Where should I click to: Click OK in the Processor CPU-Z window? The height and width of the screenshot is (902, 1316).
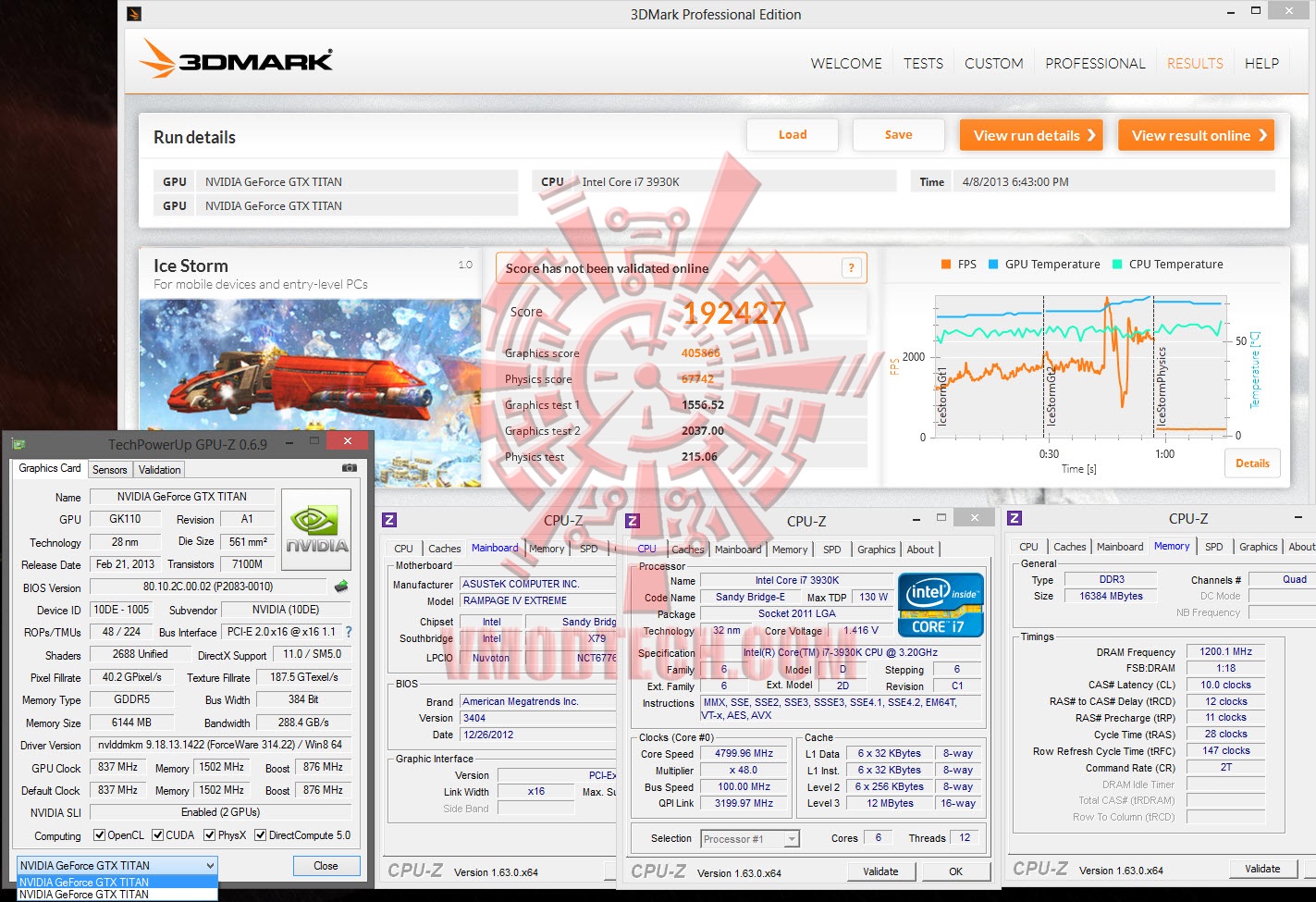pos(956,871)
